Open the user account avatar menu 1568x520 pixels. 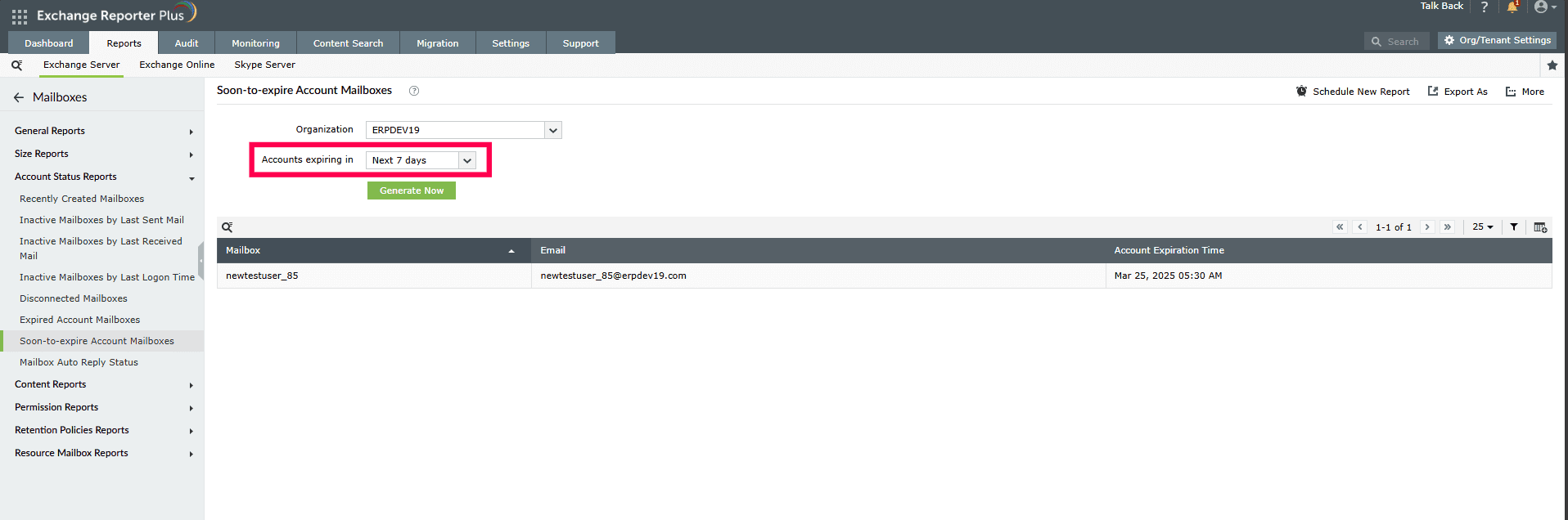pyautogui.click(x=1544, y=7)
